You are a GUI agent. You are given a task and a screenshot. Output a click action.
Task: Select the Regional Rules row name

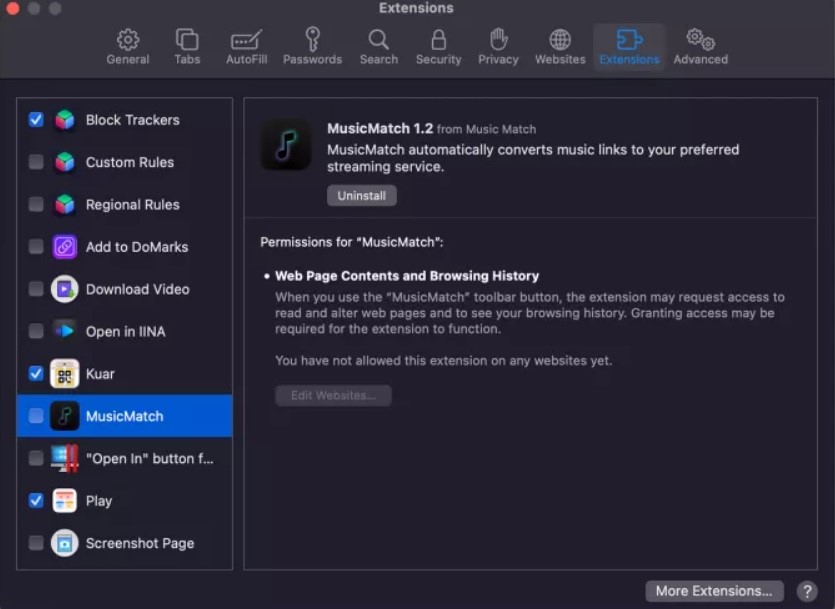pyautogui.click(x=133, y=205)
